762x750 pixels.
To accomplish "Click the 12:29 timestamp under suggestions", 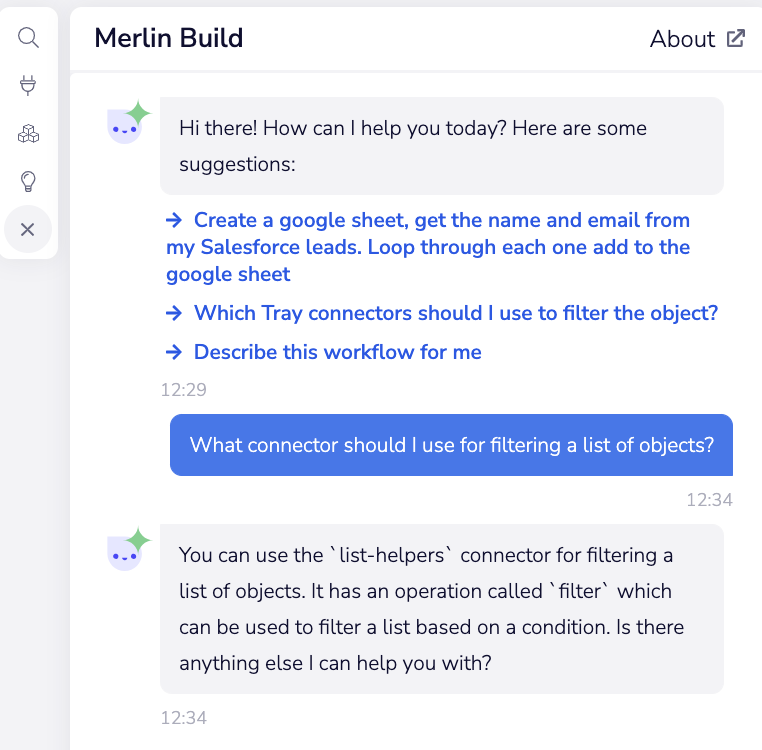I will [183, 390].
